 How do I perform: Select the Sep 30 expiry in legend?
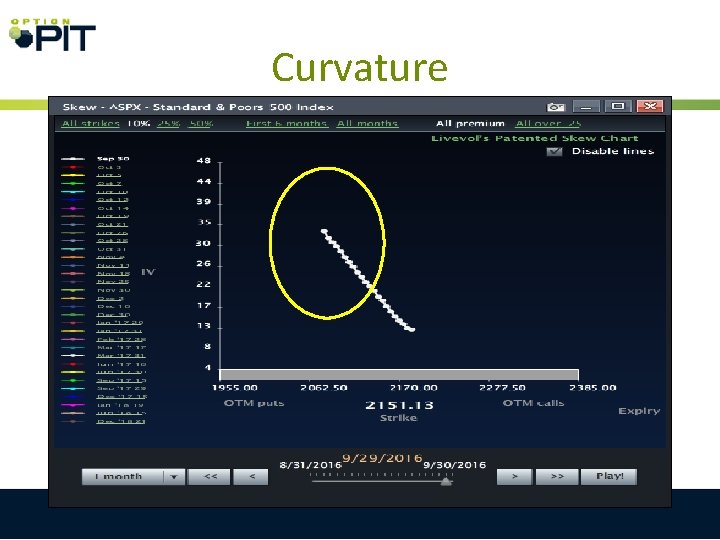[113, 159]
